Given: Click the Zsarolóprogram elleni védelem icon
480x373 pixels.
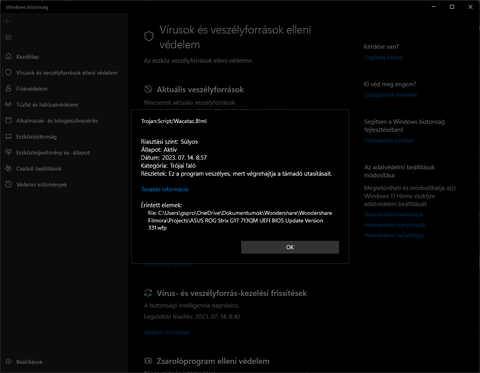Looking at the screenshot, I should coord(148,361).
